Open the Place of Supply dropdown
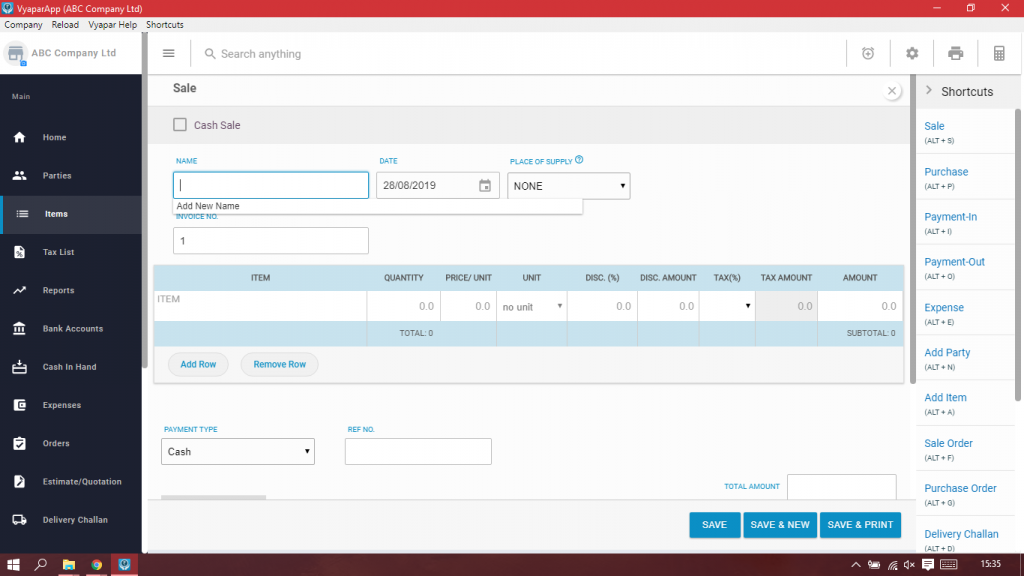 (x=568, y=185)
